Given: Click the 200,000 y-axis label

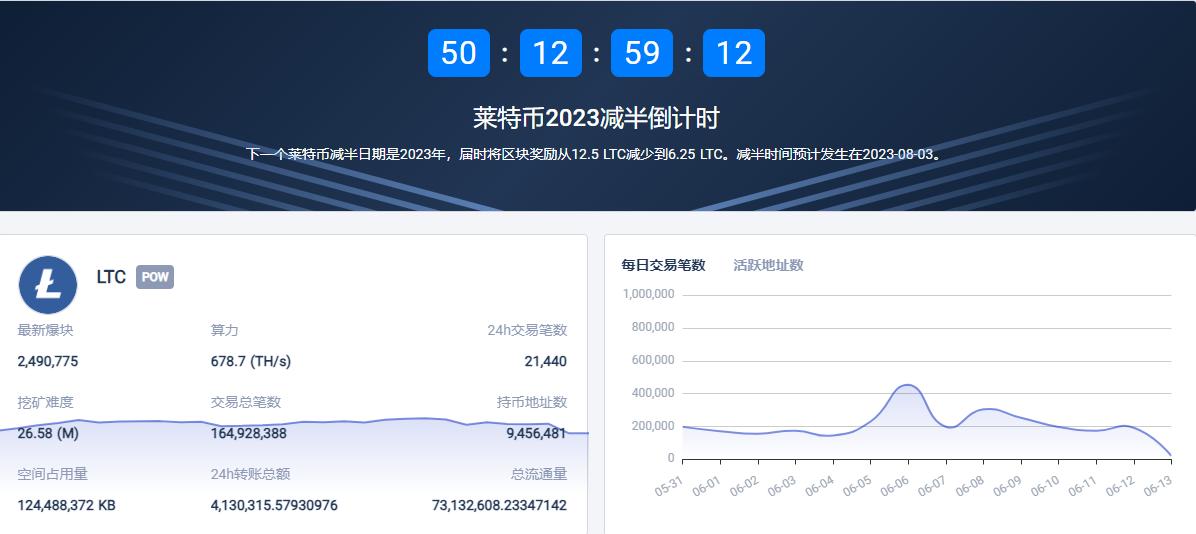Looking at the screenshot, I should pos(654,426).
